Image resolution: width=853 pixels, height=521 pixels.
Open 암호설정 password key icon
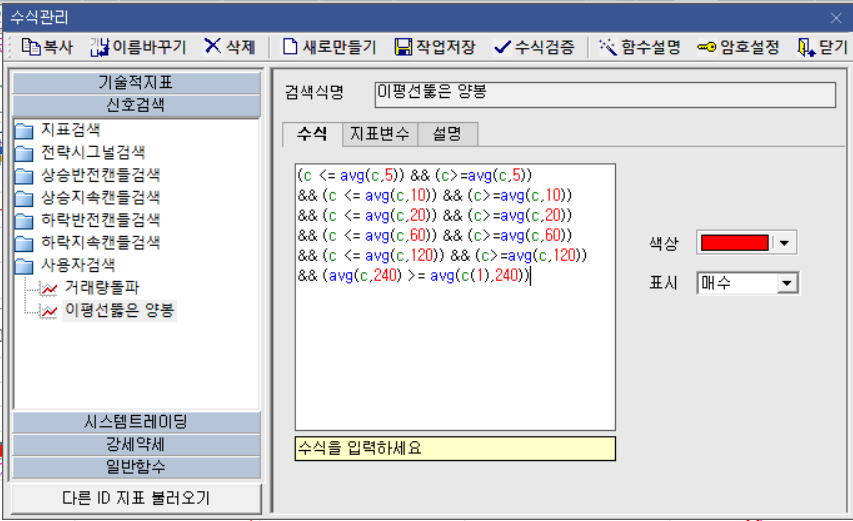[x=705, y=47]
